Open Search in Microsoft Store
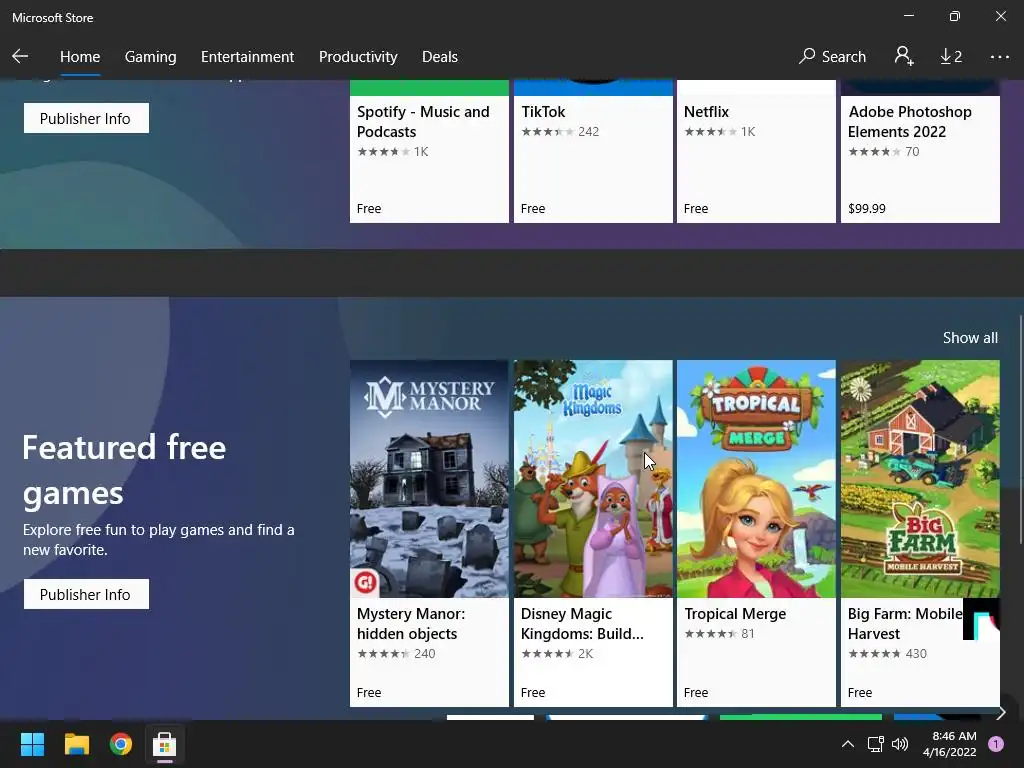Image resolution: width=1024 pixels, height=768 pixels. click(832, 57)
